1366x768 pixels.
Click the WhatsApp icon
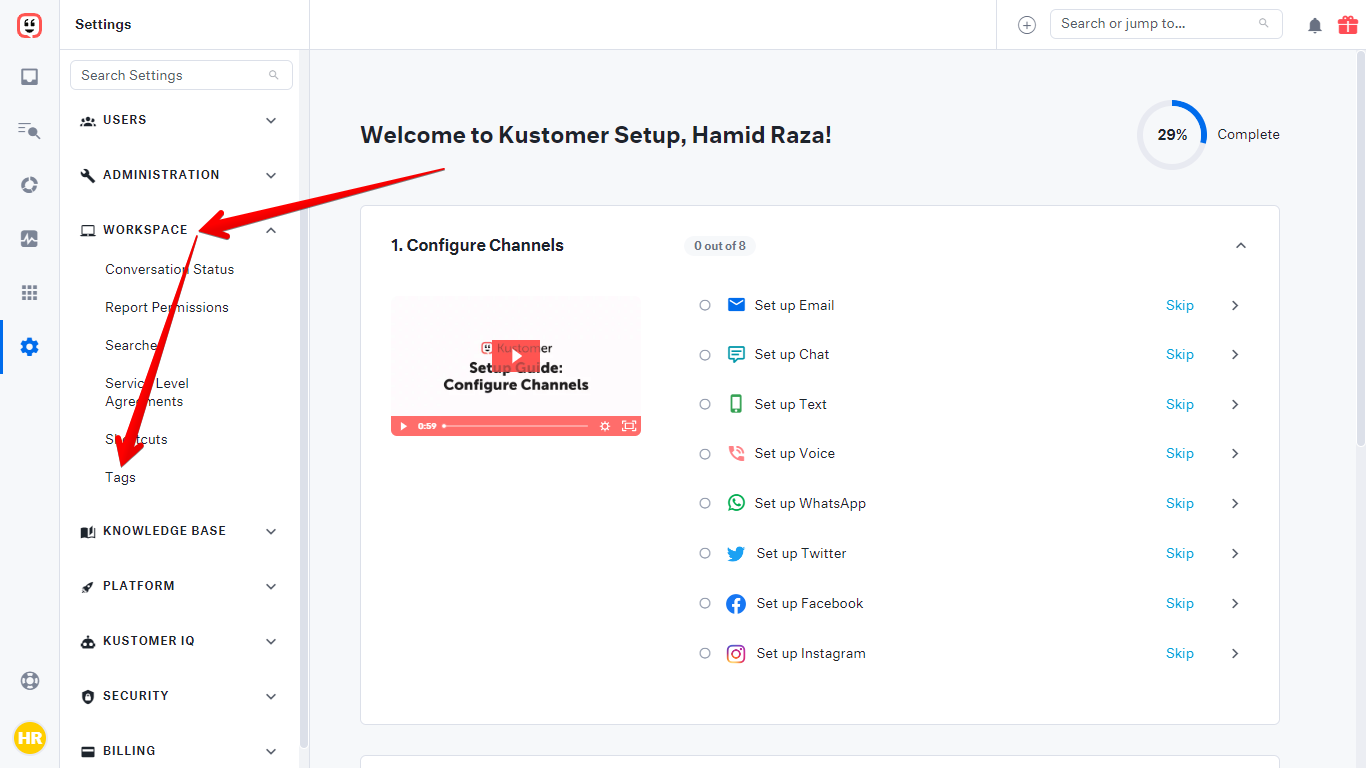point(736,503)
